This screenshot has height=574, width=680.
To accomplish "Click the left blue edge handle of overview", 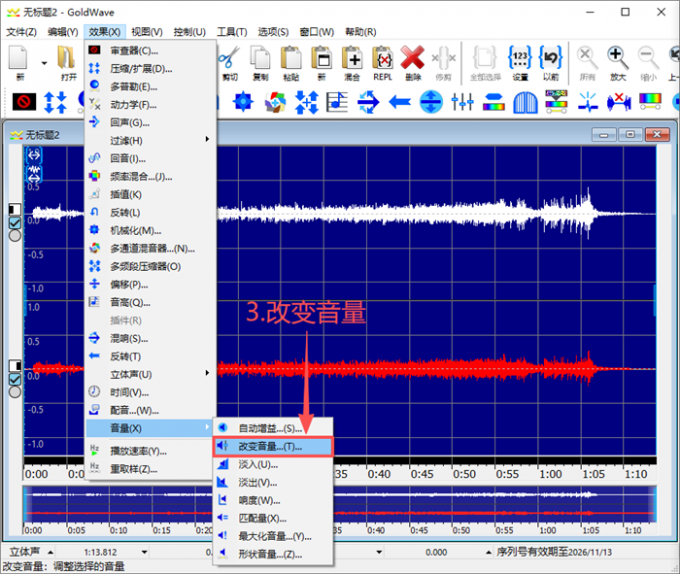I will click(25, 505).
